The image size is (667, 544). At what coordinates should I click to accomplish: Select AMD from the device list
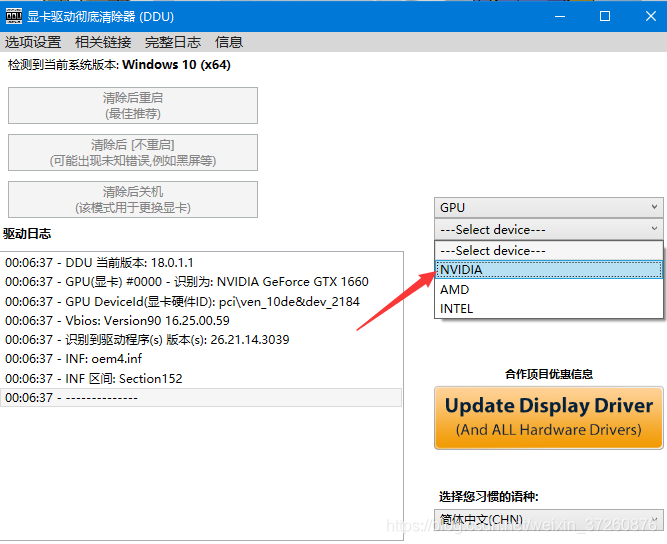coord(549,289)
